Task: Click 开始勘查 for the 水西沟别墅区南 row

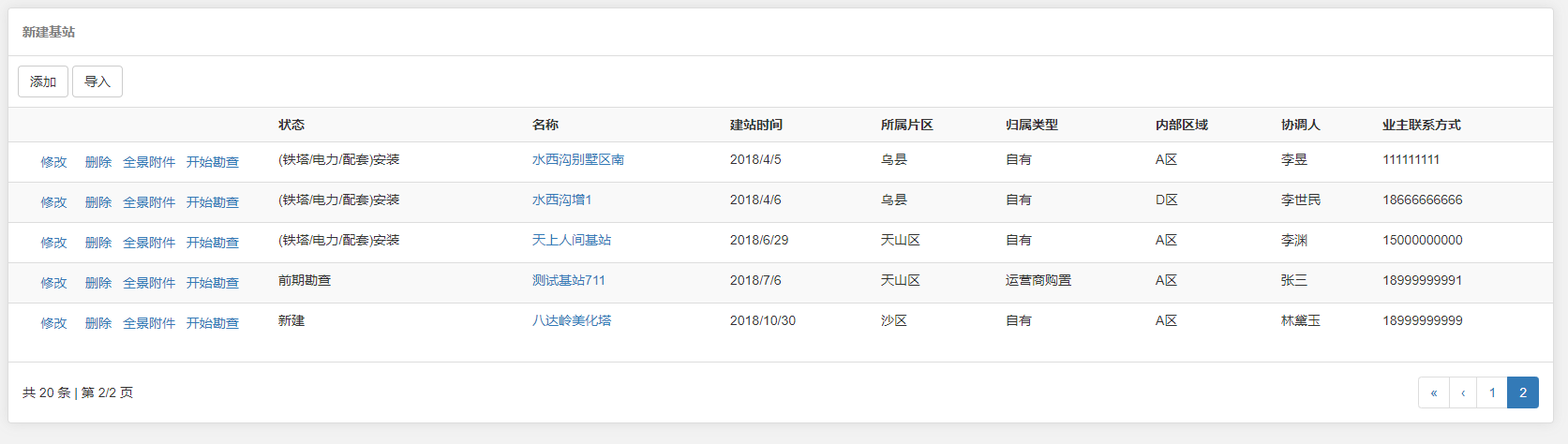Action: [213, 162]
